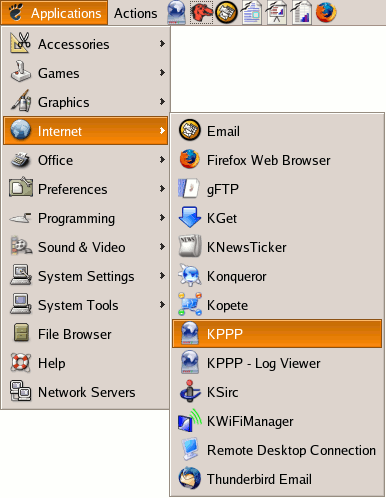The image size is (386, 498).
Task: Click the Programming trowel icon
Action: pyautogui.click(x=21, y=218)
